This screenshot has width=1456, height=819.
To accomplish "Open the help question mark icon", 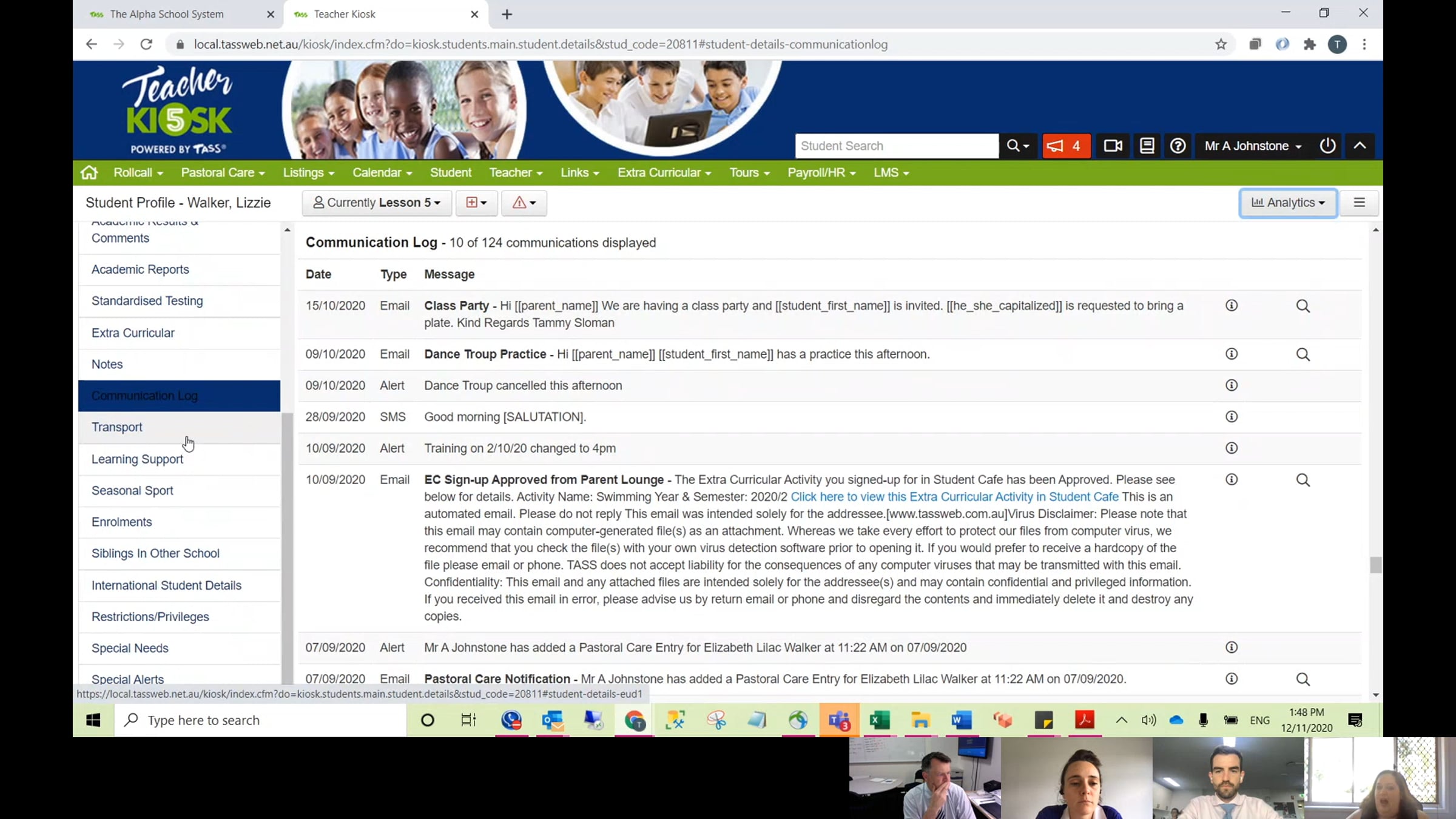I will (x=1178, y=146).
